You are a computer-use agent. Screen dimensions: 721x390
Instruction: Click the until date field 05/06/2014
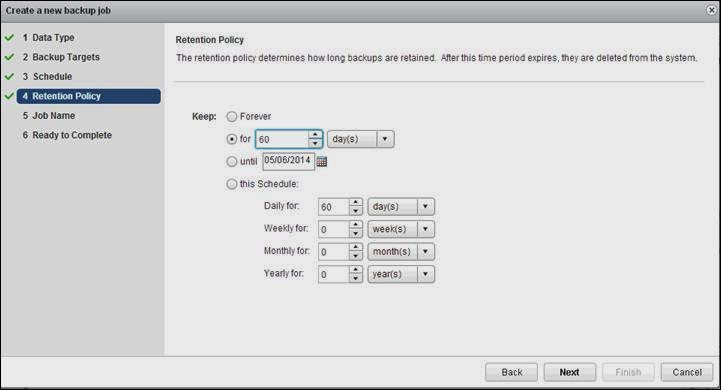tap(289, 161)
